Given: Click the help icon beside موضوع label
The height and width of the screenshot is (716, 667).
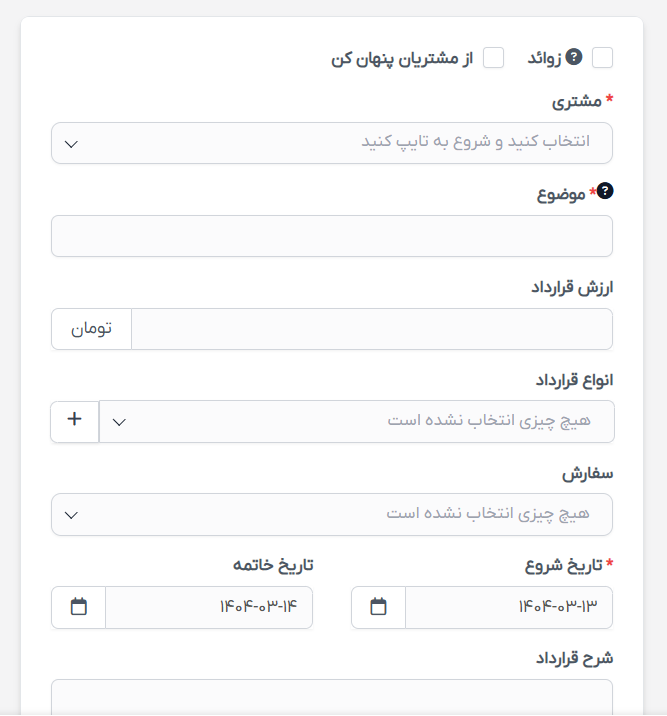Looking at the screenshot, I should point(605,191).
